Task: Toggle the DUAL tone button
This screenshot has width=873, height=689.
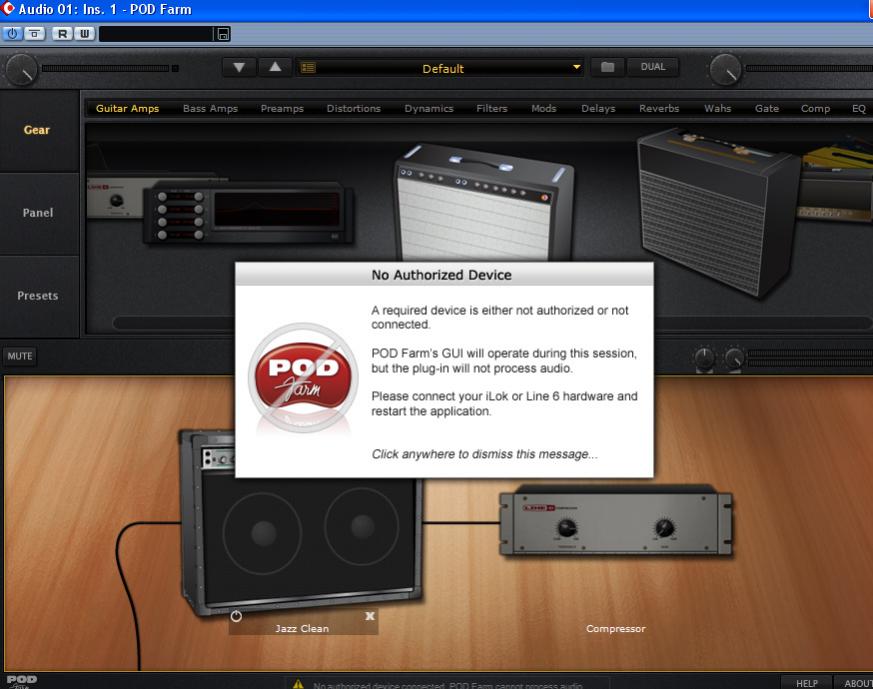Action: [653, 67]
